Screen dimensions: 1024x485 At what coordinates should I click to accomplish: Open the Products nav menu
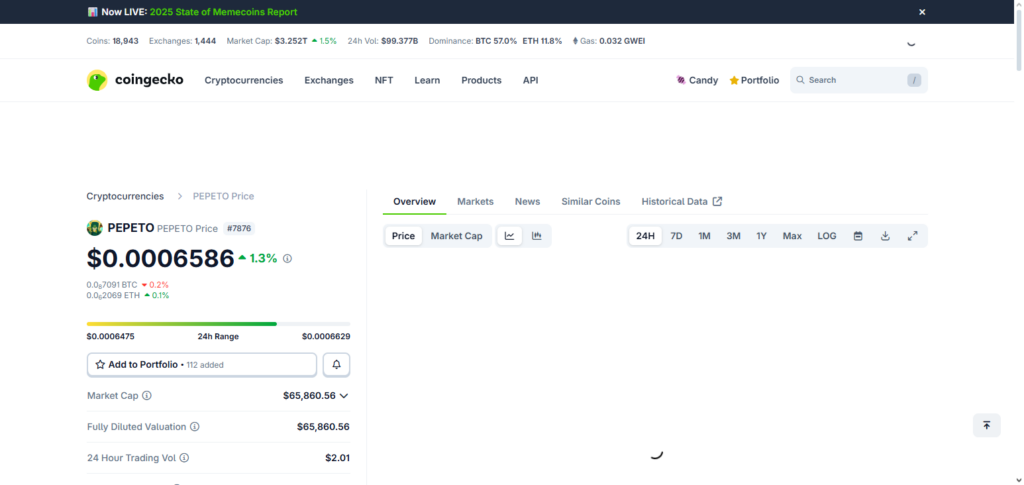pyautogui.click(x=481, y=80)
